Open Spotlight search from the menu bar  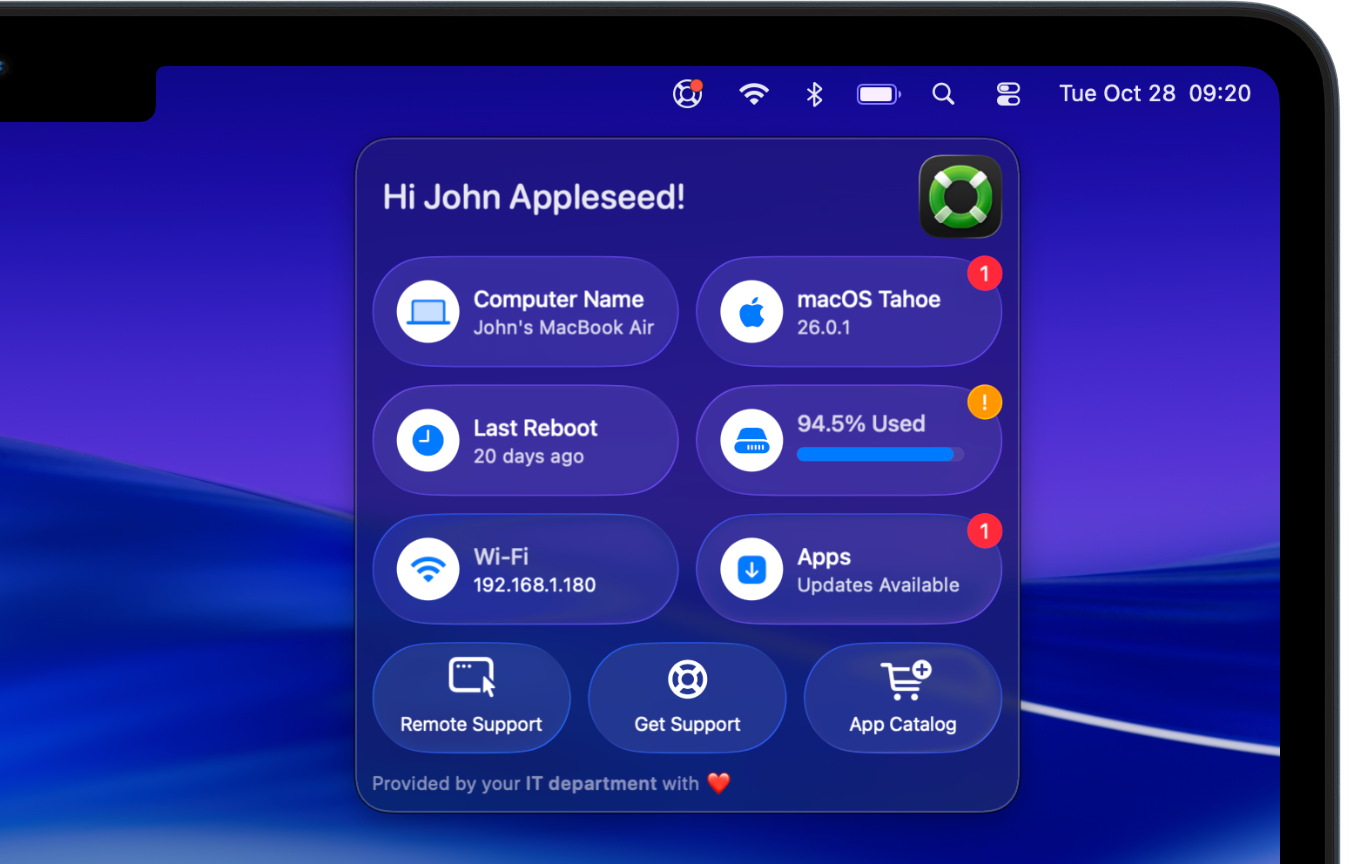[x=943, y=93]
